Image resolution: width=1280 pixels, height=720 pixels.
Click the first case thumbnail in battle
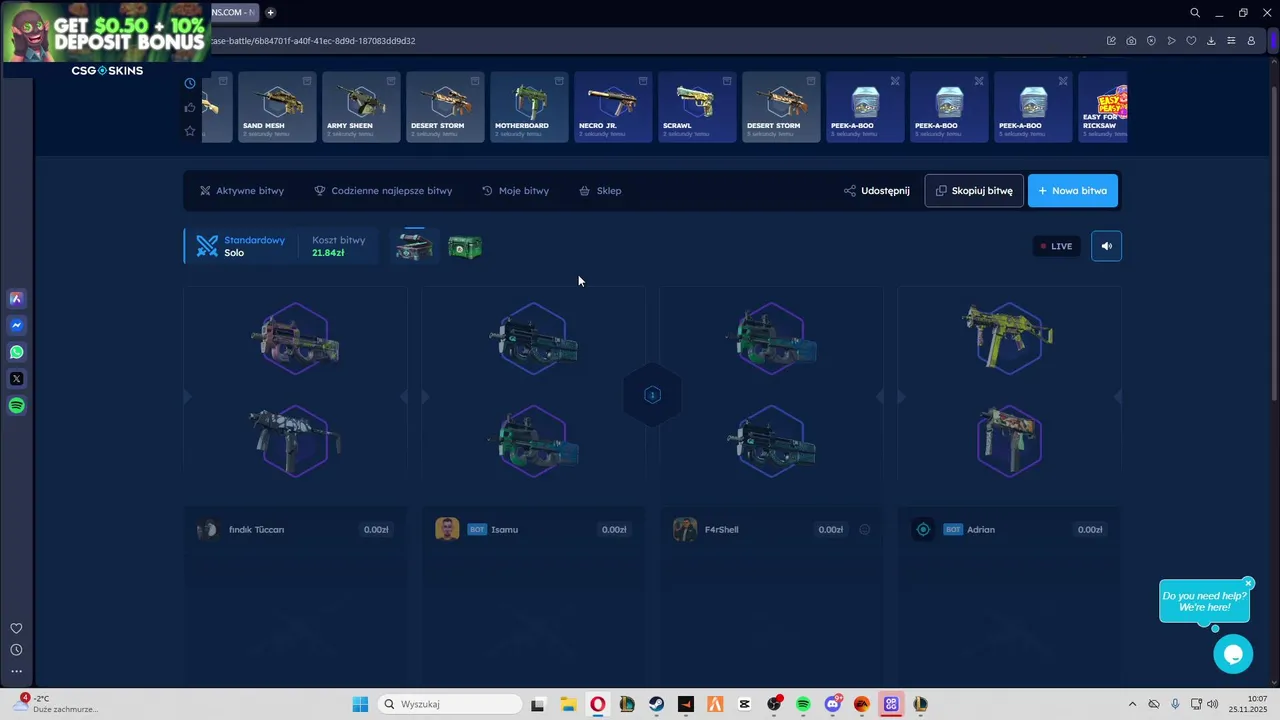[x=414, y=246]
